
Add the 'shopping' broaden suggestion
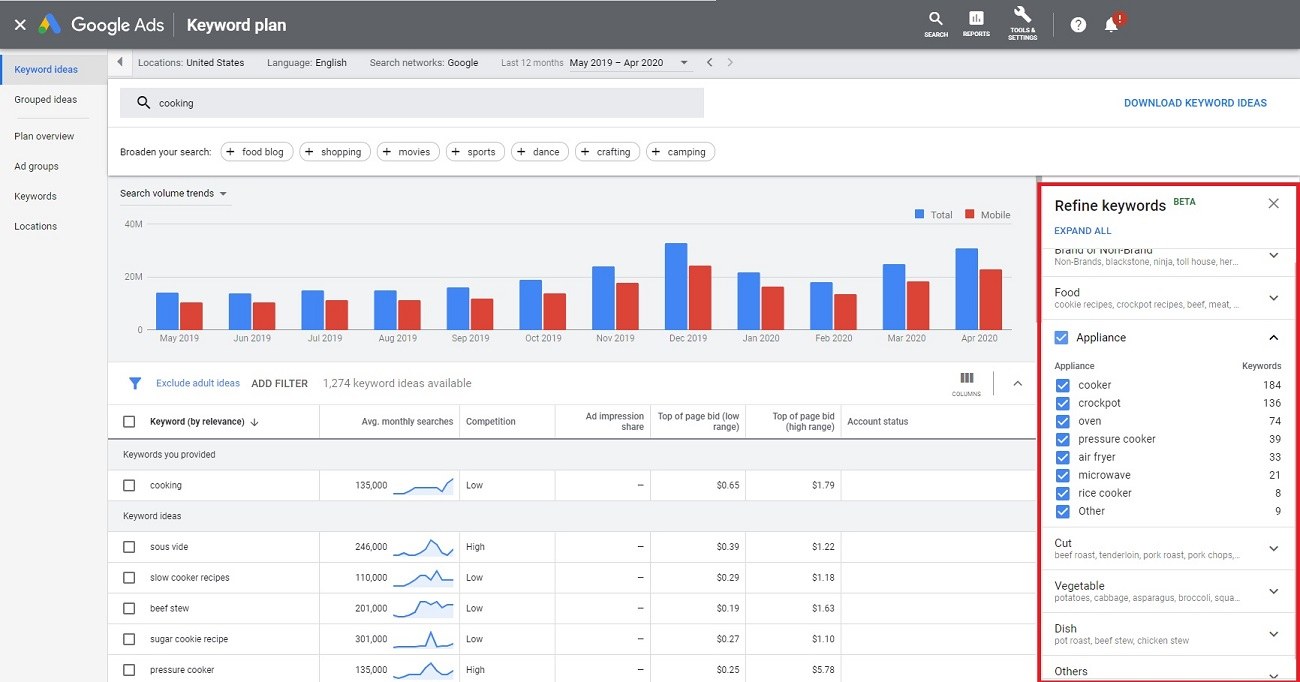coord(334,152)
